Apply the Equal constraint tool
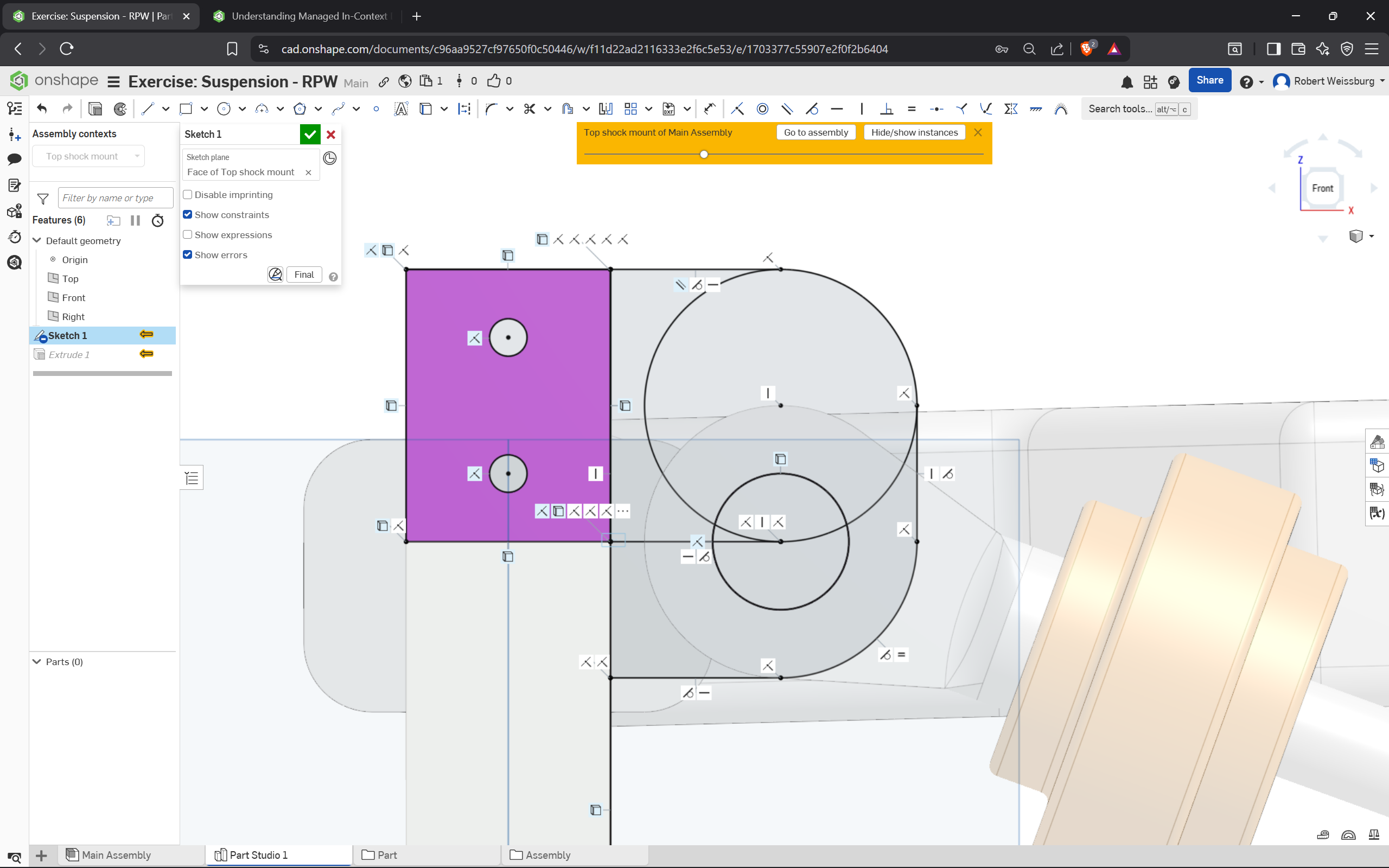This screenshot has height=868, width=1389. [912, 109]
